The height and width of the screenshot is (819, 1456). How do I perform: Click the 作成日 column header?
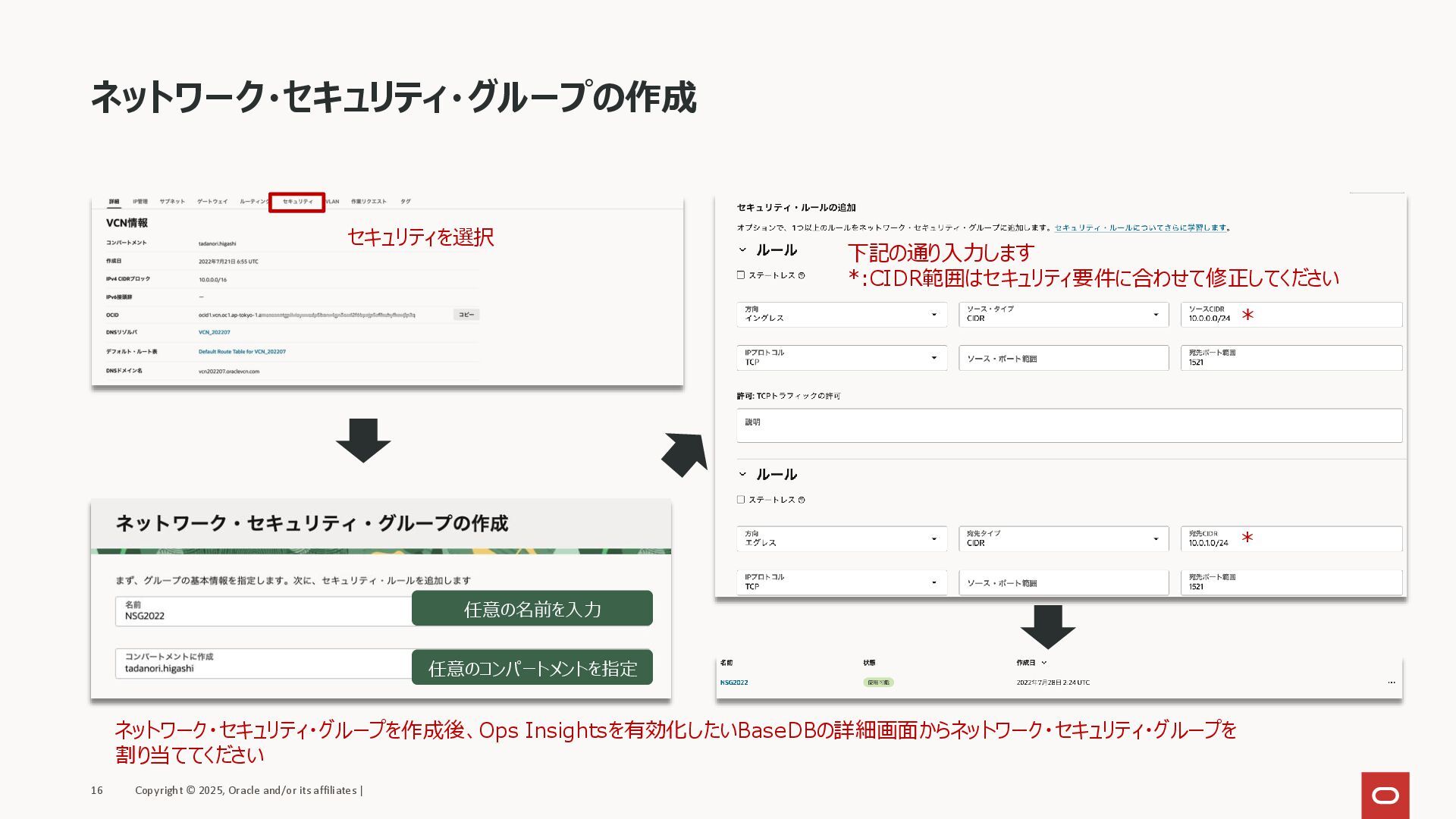tap(1026, 663)
